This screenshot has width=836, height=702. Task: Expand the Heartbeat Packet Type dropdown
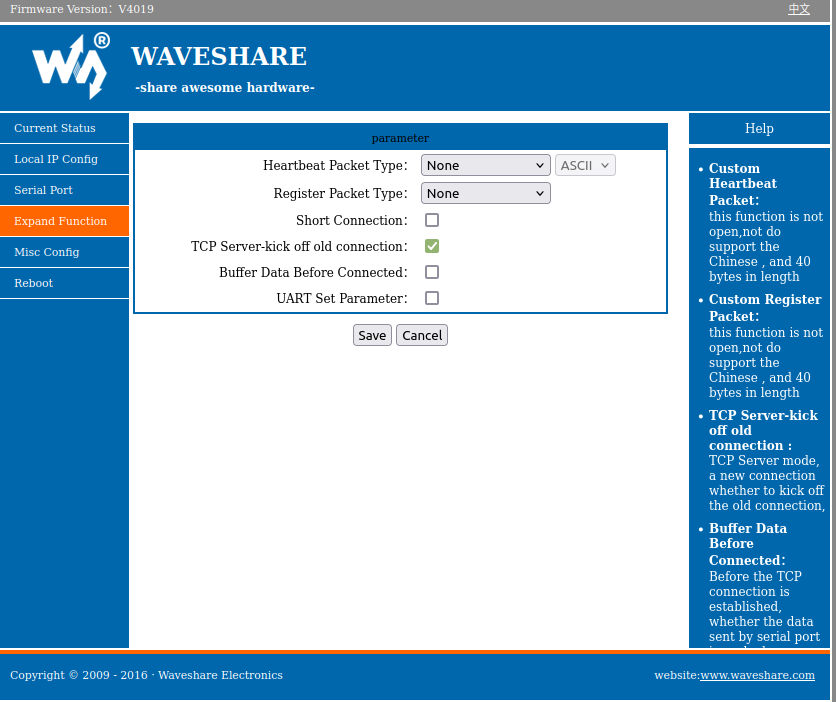[x=485, y=166]
